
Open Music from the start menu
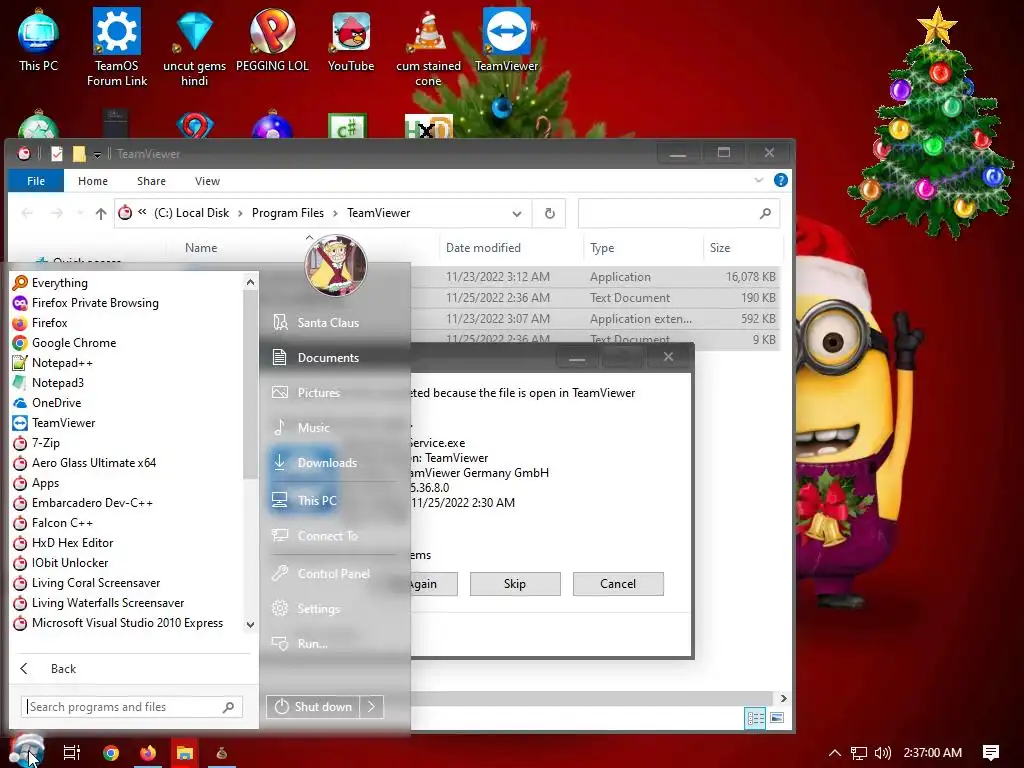tap(313, 428)
